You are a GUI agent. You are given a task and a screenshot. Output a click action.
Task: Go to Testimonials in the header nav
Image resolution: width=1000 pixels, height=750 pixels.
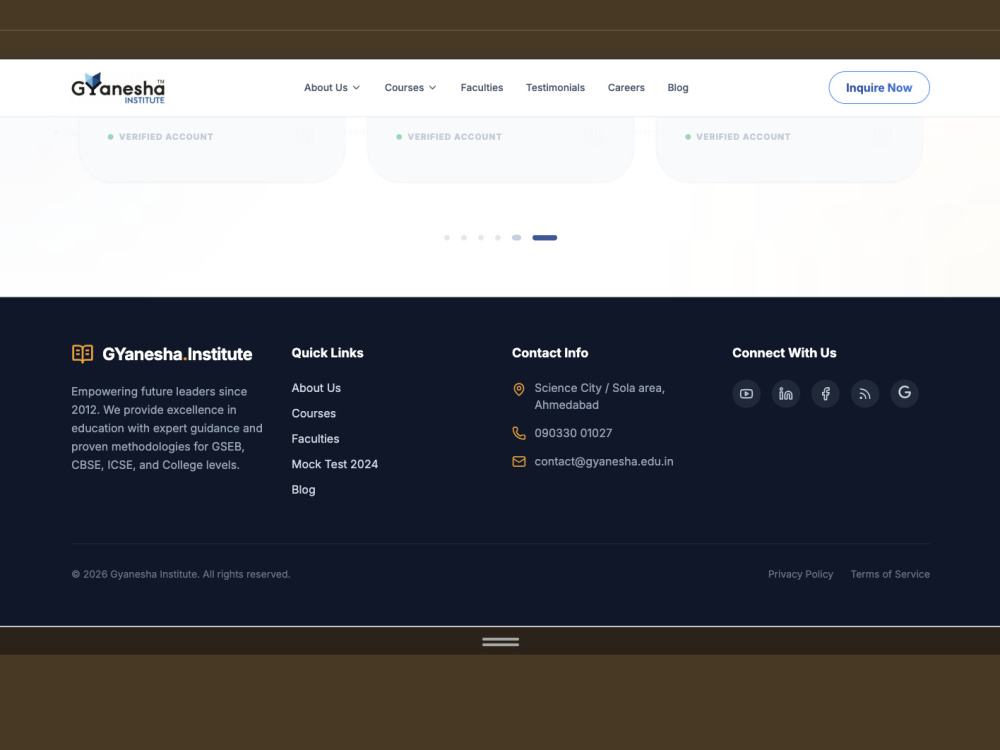click(555, 87)
